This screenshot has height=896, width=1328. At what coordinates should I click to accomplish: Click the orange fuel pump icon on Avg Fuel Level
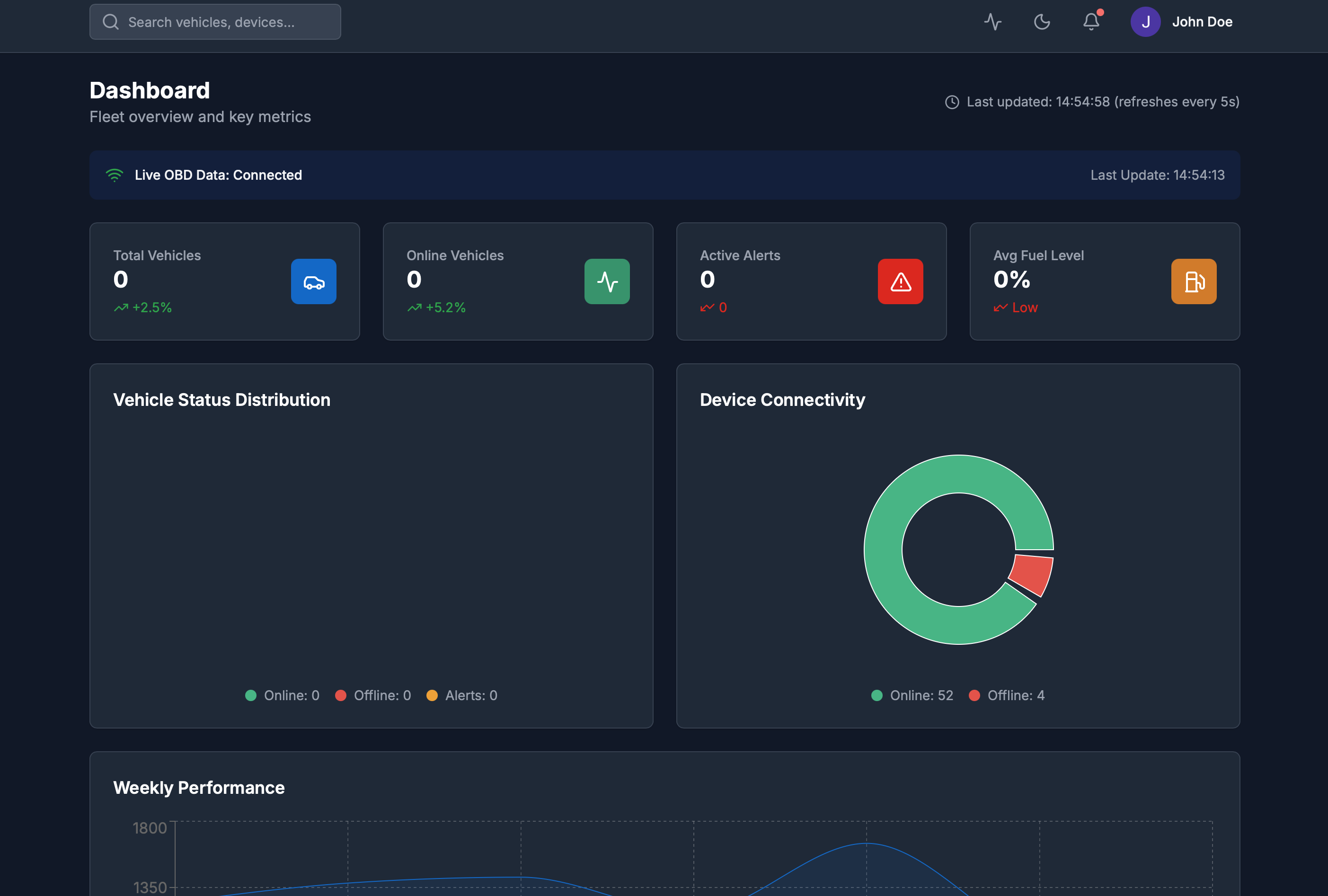tap(1193, 281)
